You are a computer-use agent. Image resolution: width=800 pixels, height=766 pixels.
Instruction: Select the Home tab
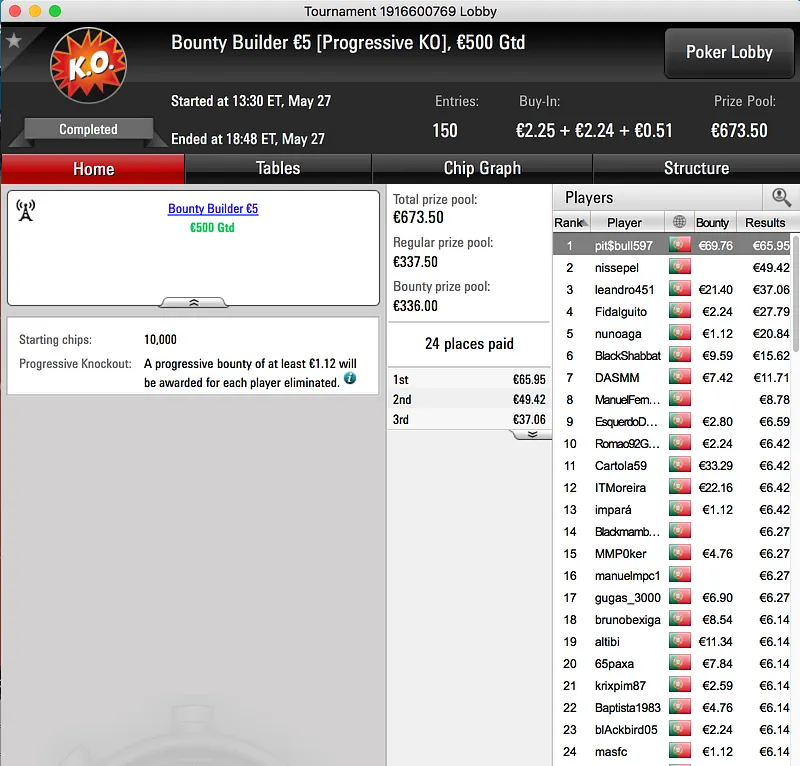(x=93, y=169)
